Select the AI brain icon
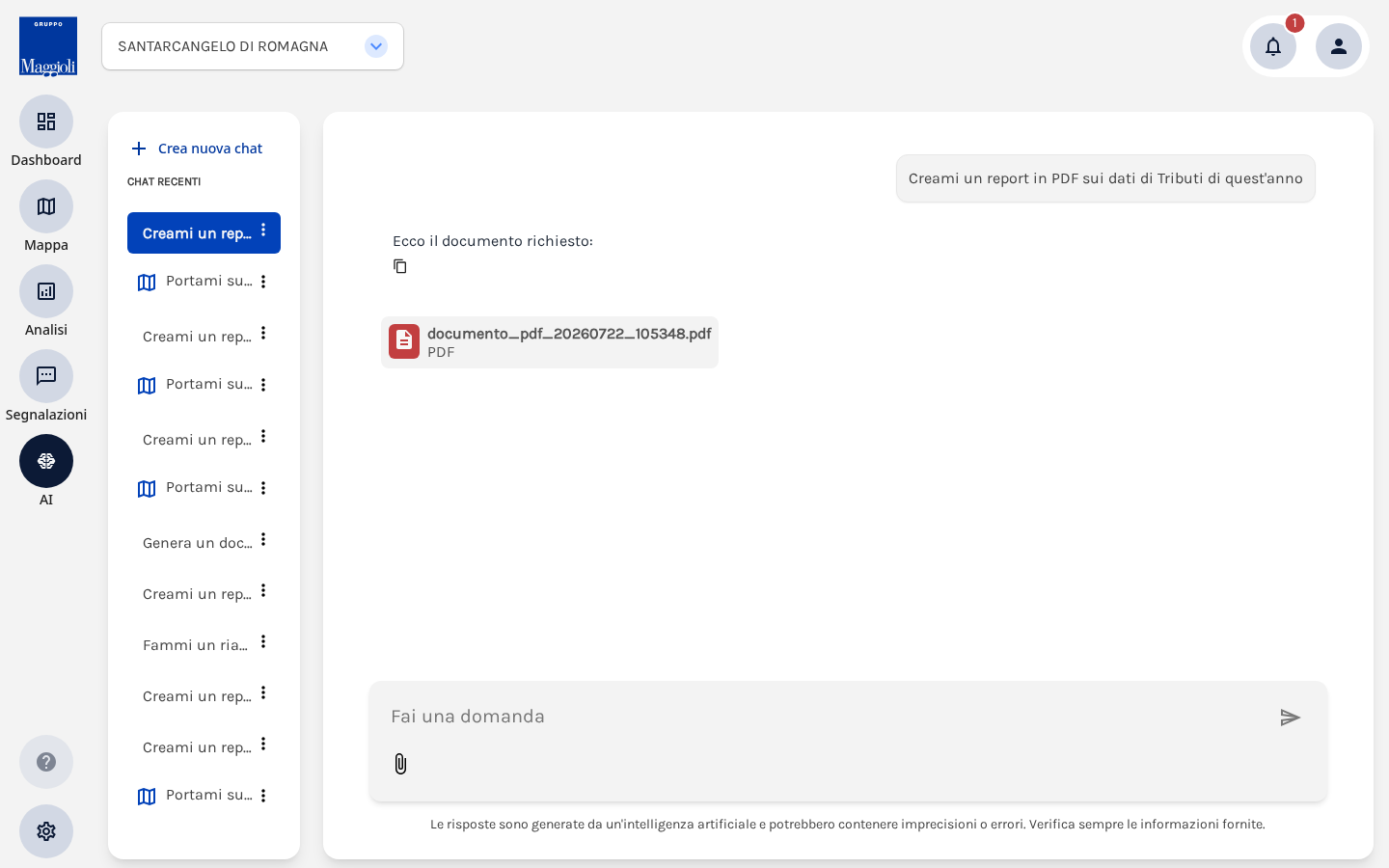 click(46, 461)
